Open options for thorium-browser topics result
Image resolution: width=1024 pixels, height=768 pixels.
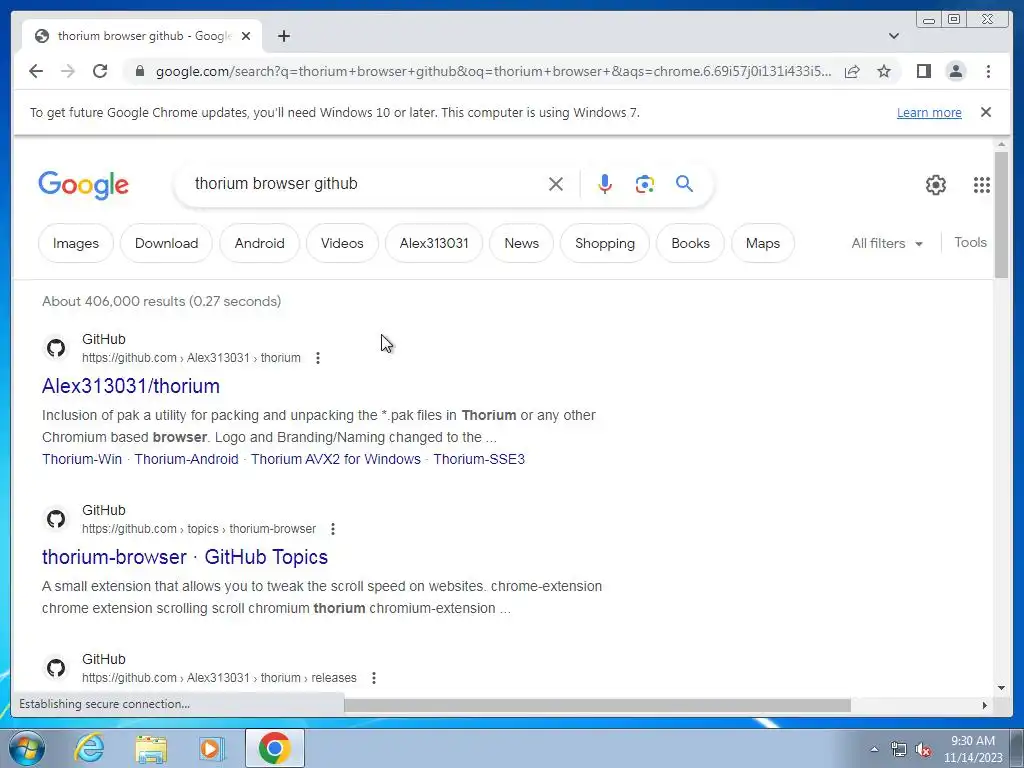333,529
